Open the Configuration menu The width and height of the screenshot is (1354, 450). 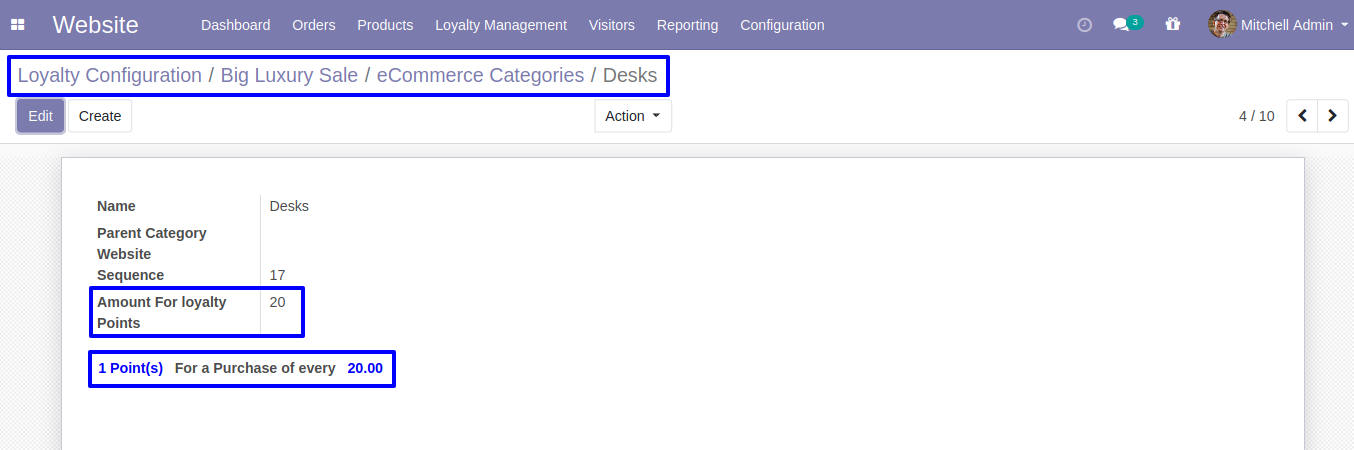point(782,25)
